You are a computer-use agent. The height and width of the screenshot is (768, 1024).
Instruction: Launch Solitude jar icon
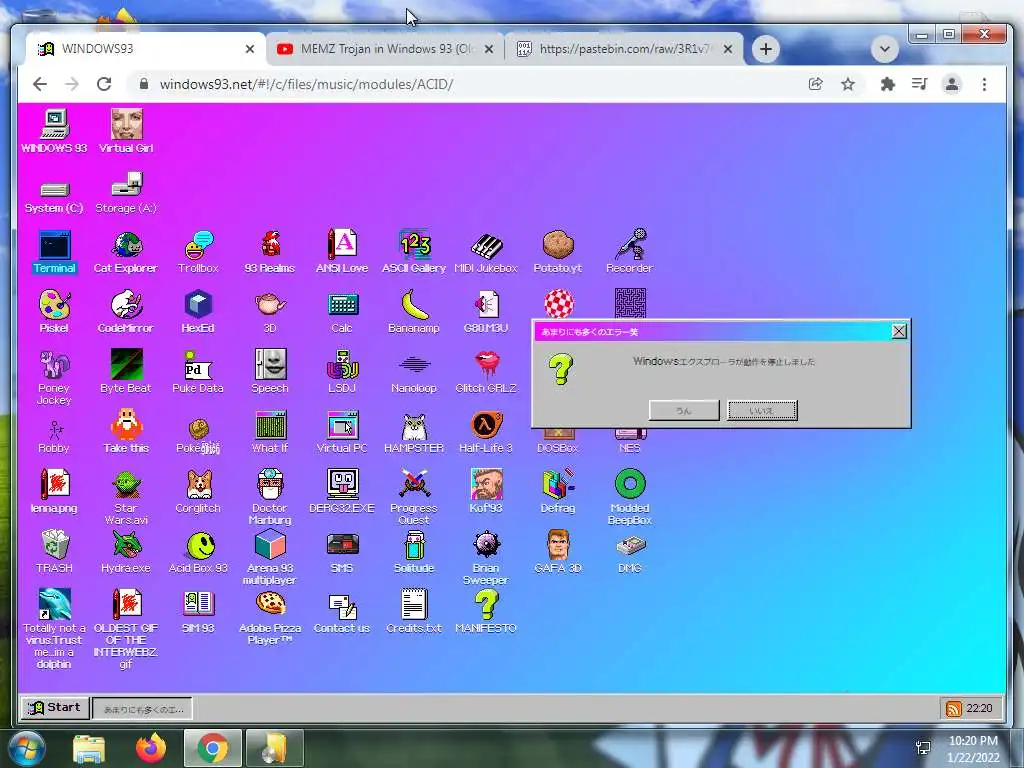(x=414, y=552)
